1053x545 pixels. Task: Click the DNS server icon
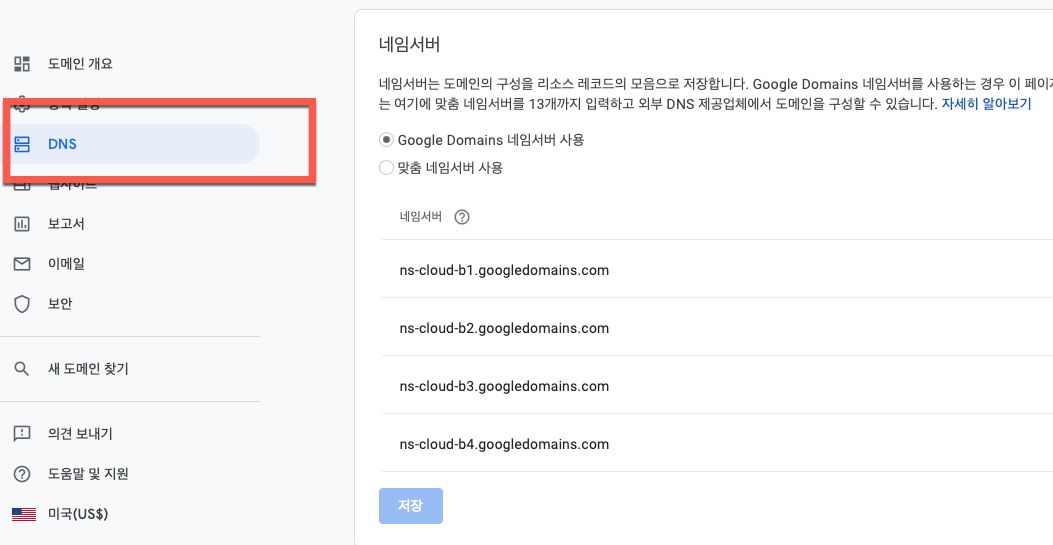click(22, 144)
